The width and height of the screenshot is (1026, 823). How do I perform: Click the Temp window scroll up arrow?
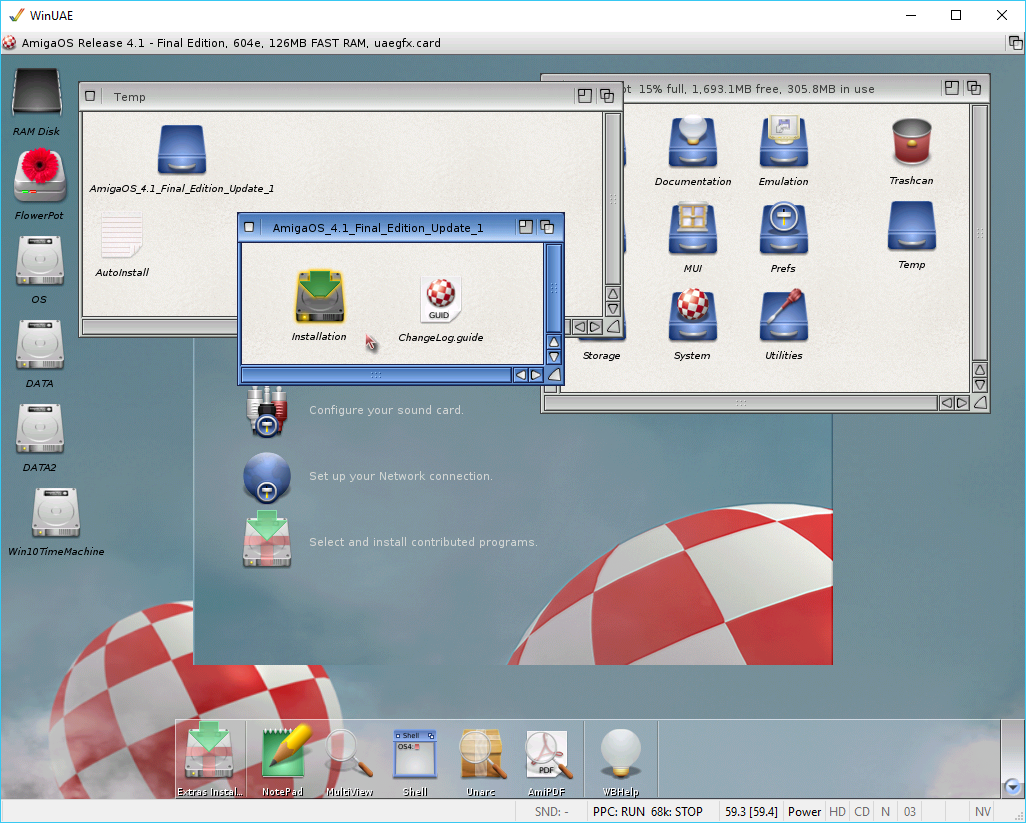612,293
